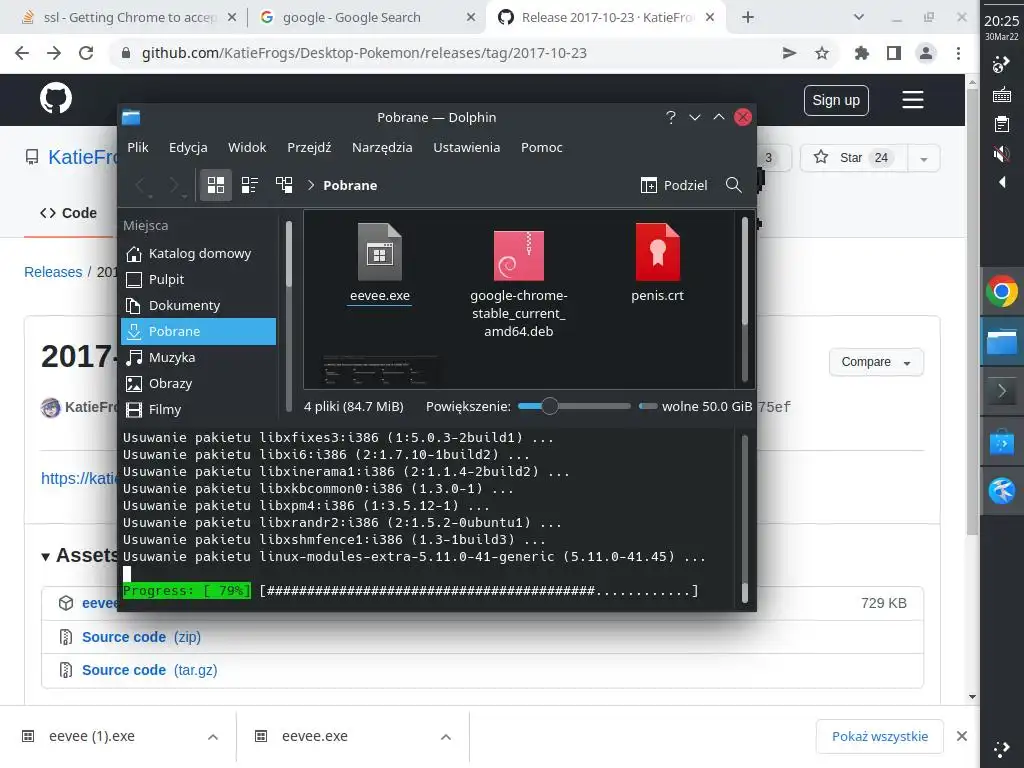
Task: Open the Edycja menu
Action: coord(188,148)
